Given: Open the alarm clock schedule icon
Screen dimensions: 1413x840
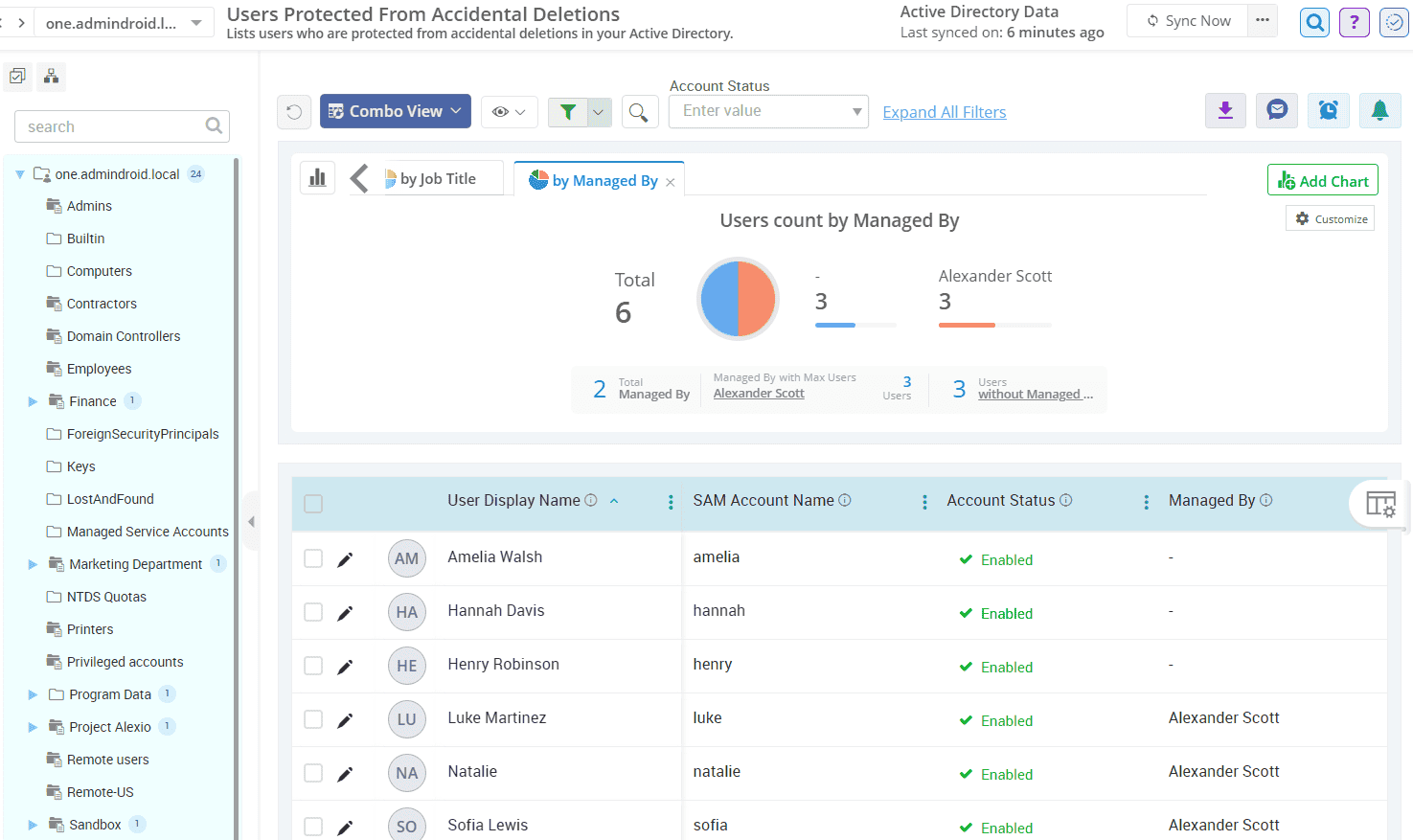Looking at the screenshot, I should tap(1328, 111).
